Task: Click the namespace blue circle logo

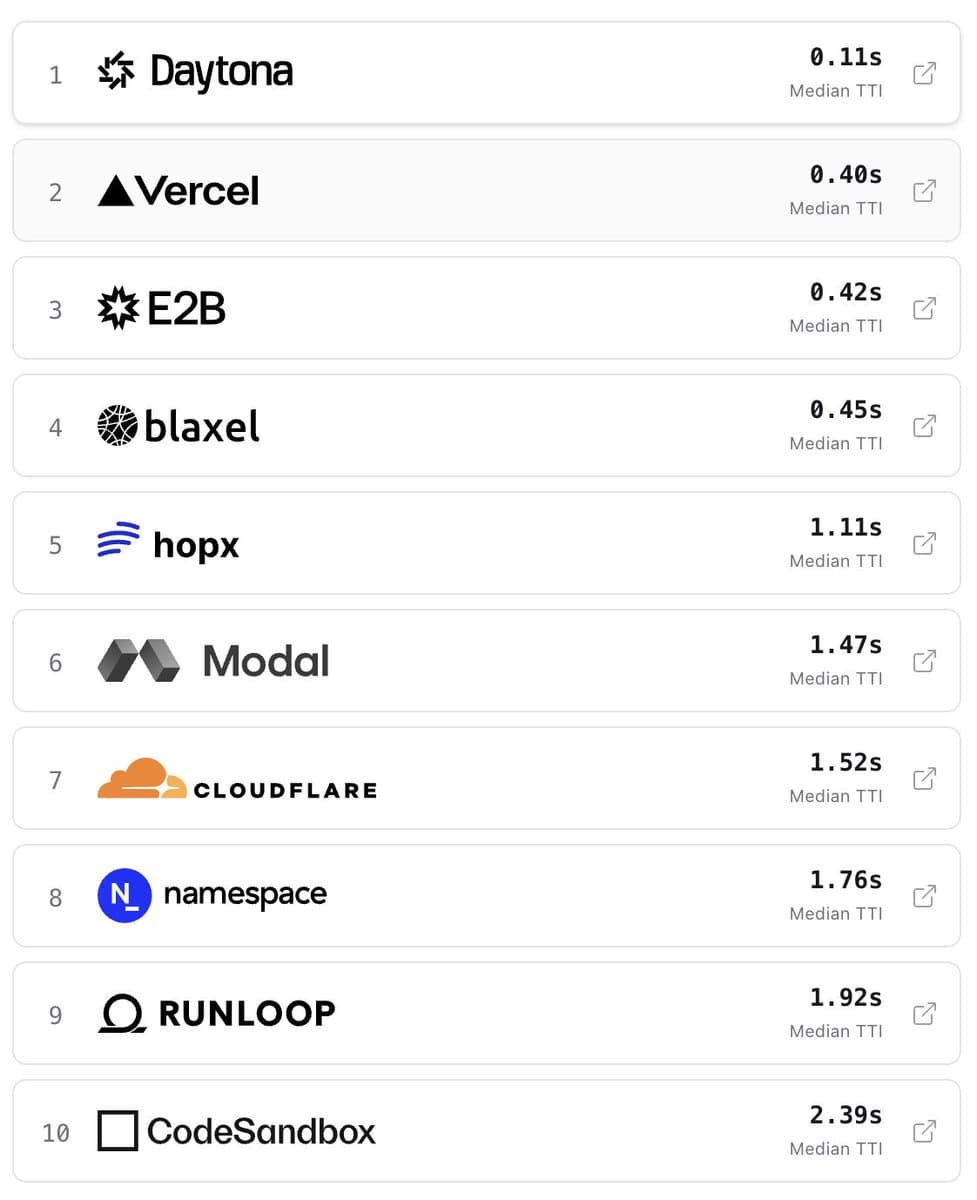Action: coord(123,895)
